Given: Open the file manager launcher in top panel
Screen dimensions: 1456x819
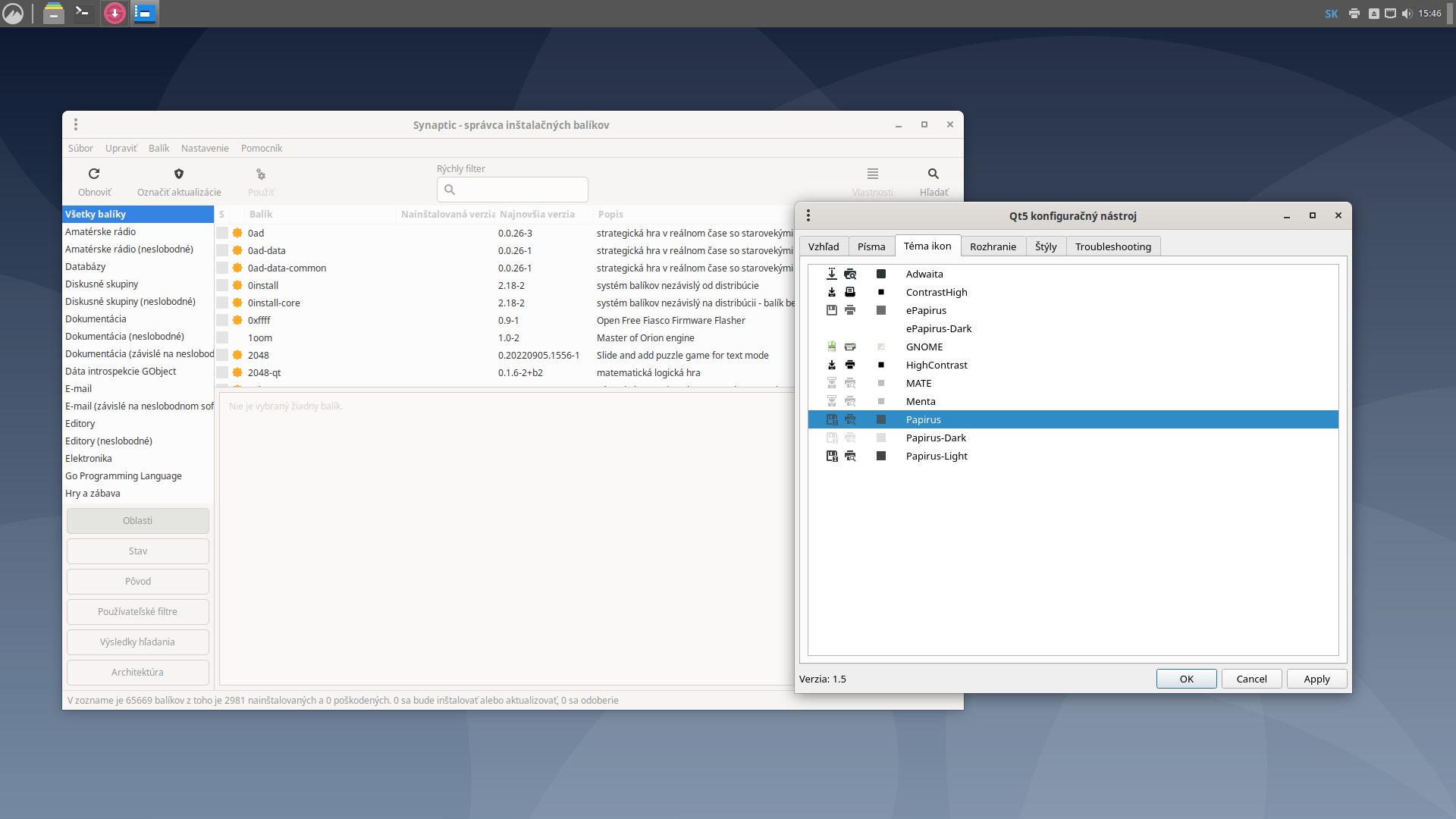Looking at the screenshot, I should pos(53,14).
